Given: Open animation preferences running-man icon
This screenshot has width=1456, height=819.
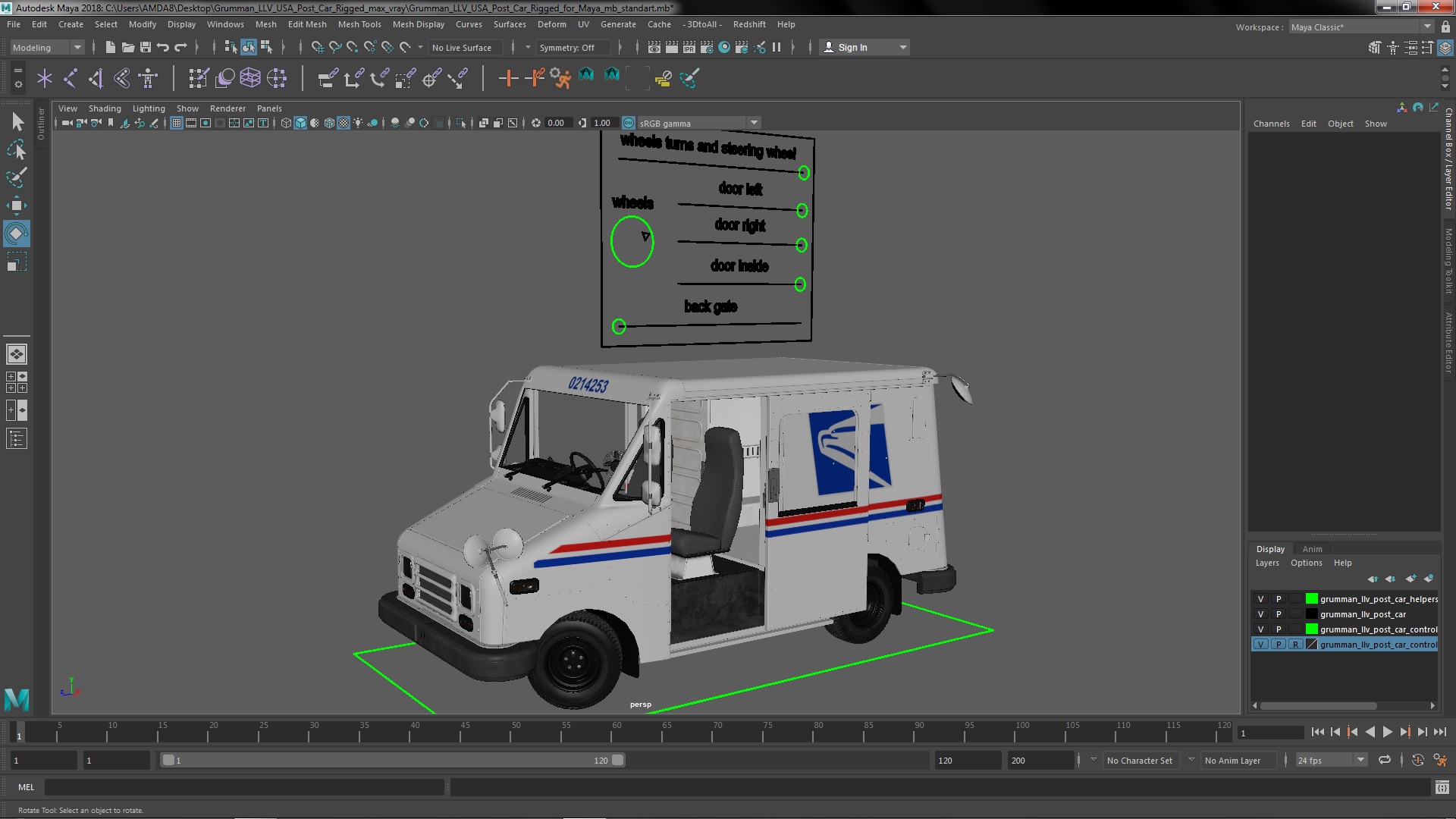Looking at the screenshot, I should (x=1440, y=760).
